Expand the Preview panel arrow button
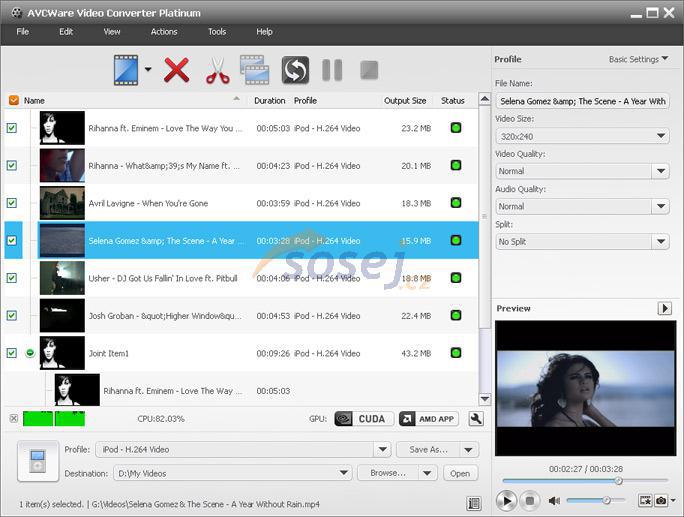Screen dimensions: 684x517 tap(664, 308)
